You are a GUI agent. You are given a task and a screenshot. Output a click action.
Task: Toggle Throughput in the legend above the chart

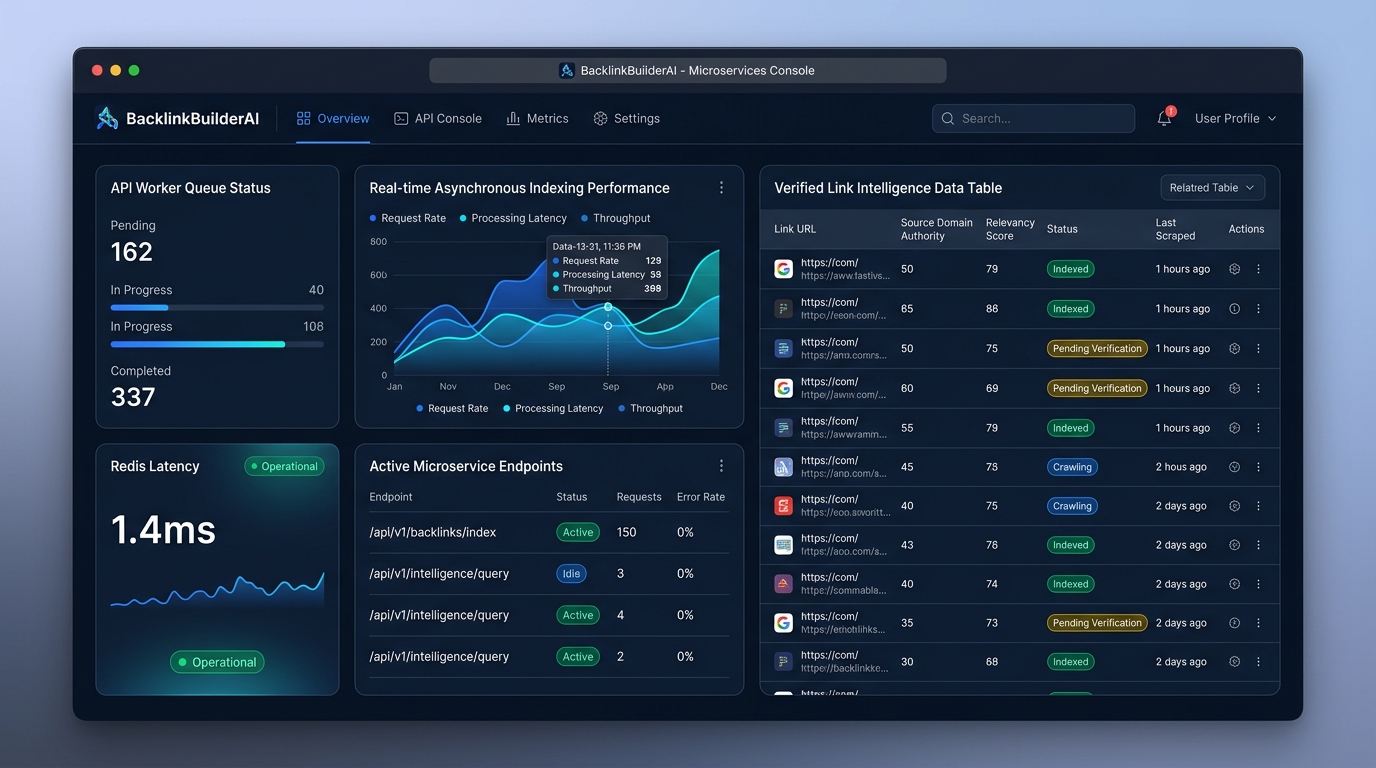pos(616,218)
